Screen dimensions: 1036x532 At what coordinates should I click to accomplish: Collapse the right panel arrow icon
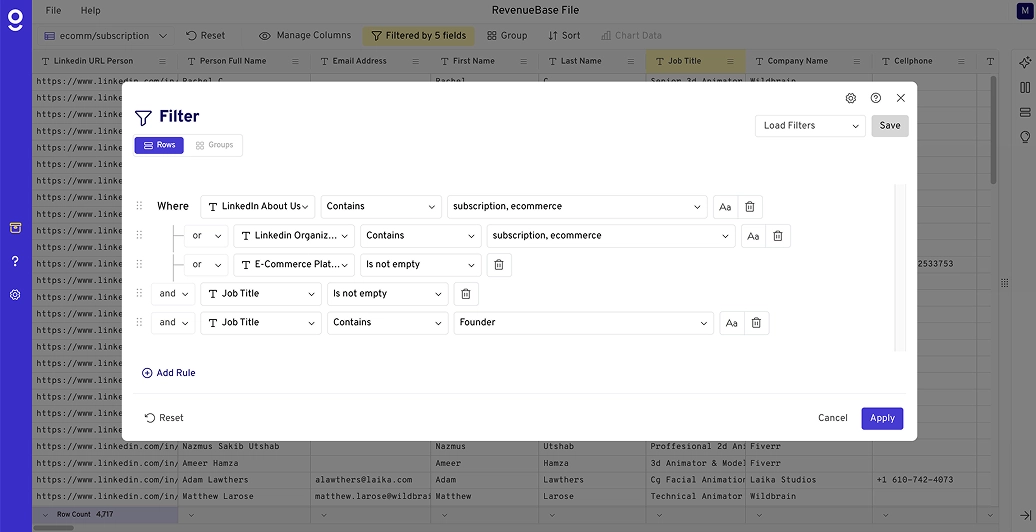coord(1025,515)
